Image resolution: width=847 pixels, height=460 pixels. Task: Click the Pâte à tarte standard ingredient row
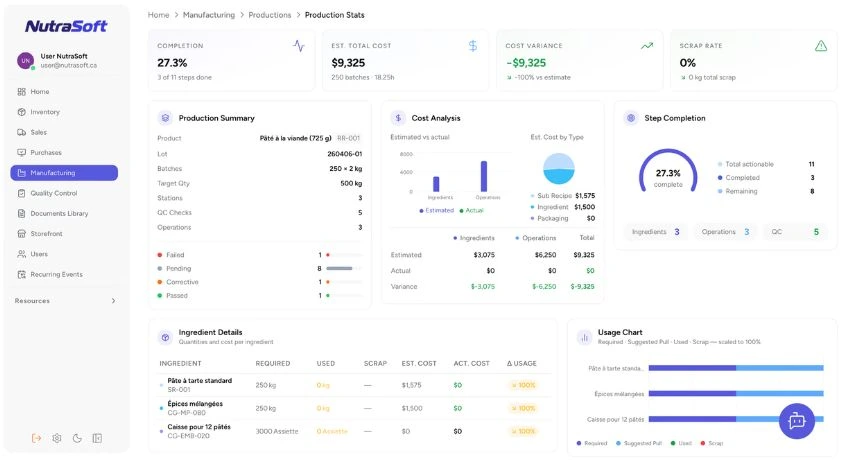click(353, 385)
